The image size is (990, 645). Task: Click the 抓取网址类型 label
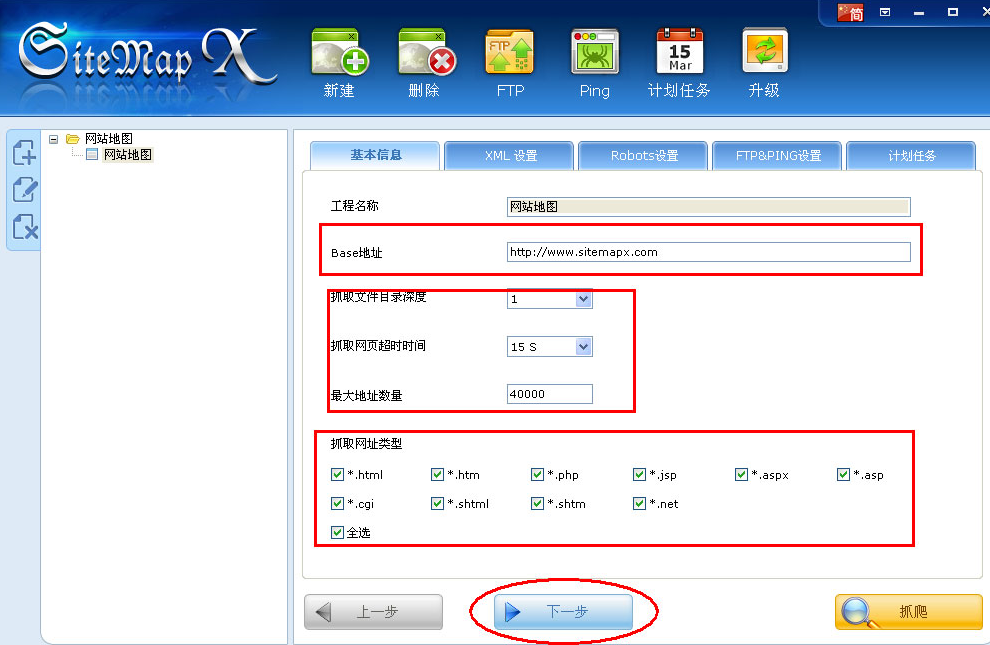point(366,444)
